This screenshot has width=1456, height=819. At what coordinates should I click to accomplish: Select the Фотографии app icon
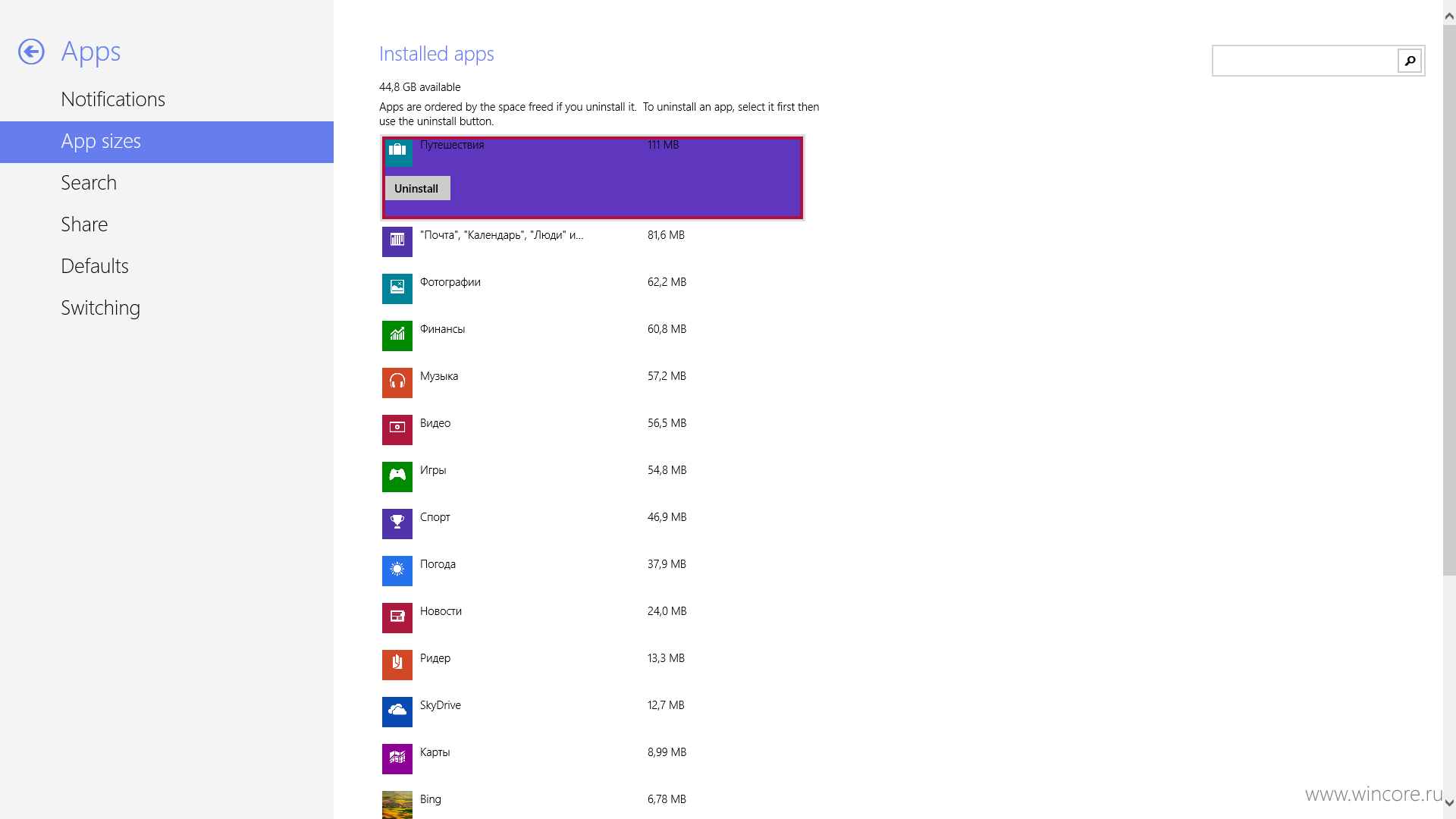[x=397, y=288]
